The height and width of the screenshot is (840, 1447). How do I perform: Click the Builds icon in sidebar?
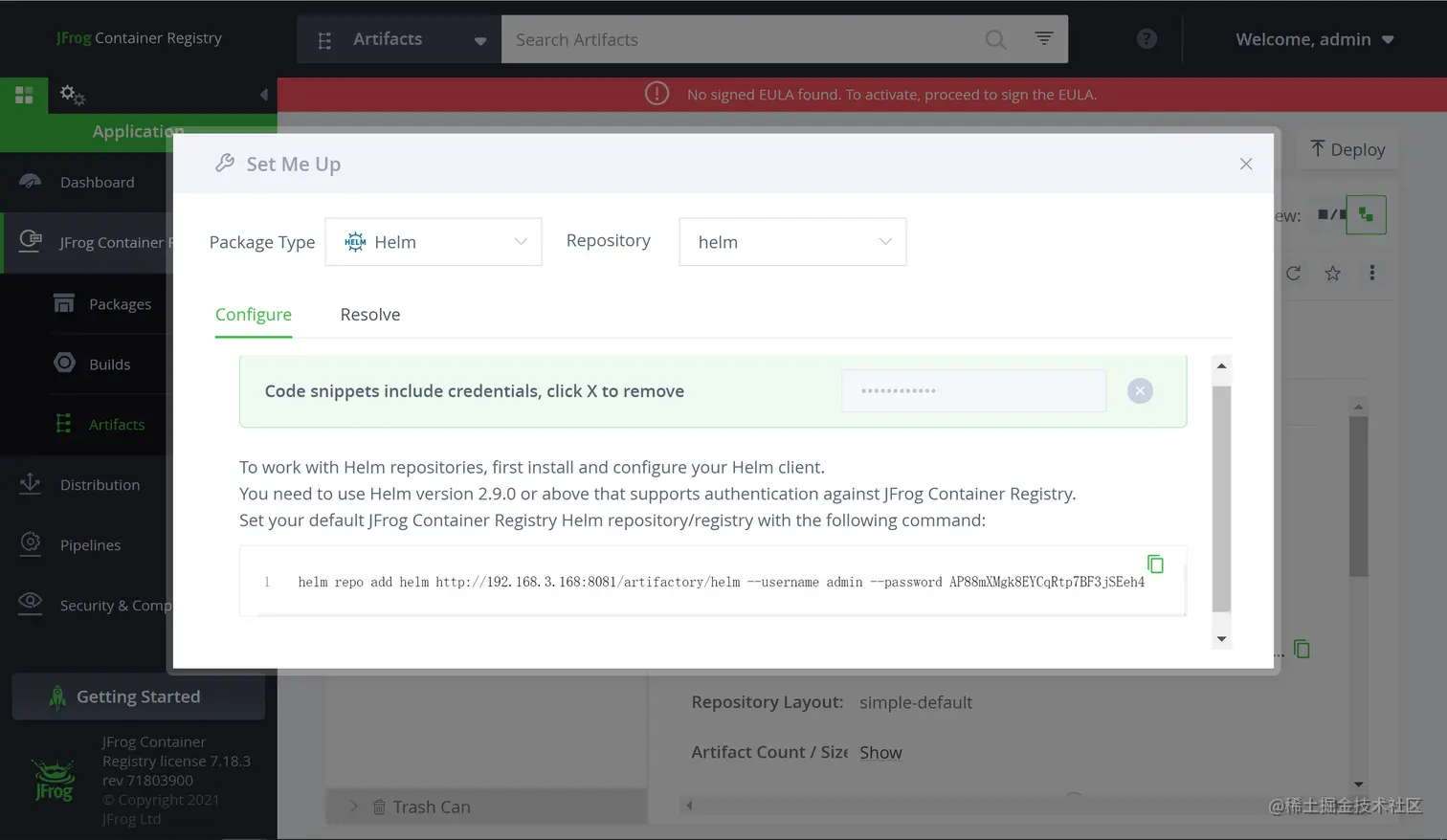click(64, 363)
